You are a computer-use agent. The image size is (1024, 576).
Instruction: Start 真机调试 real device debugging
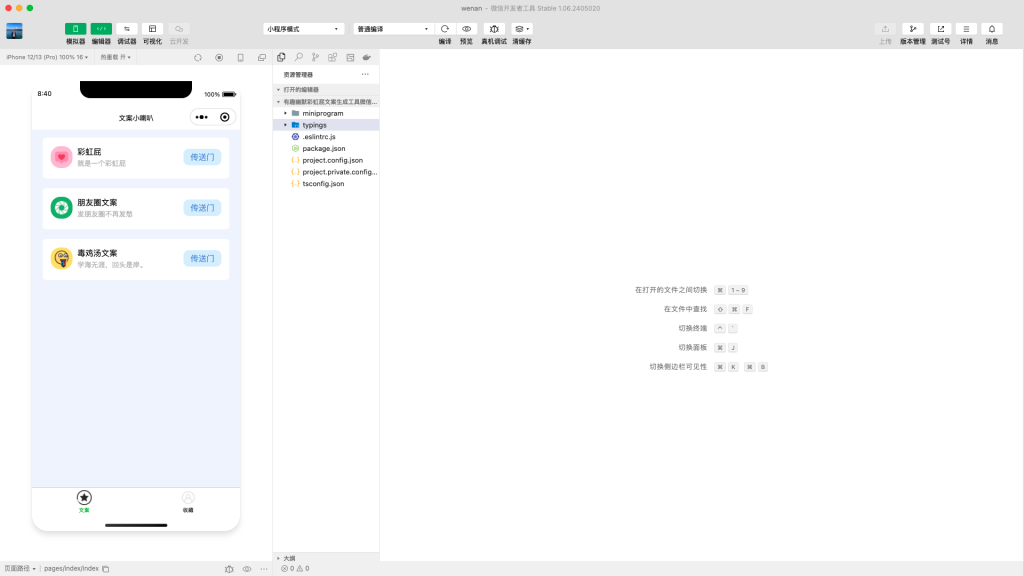click(494, 29)
